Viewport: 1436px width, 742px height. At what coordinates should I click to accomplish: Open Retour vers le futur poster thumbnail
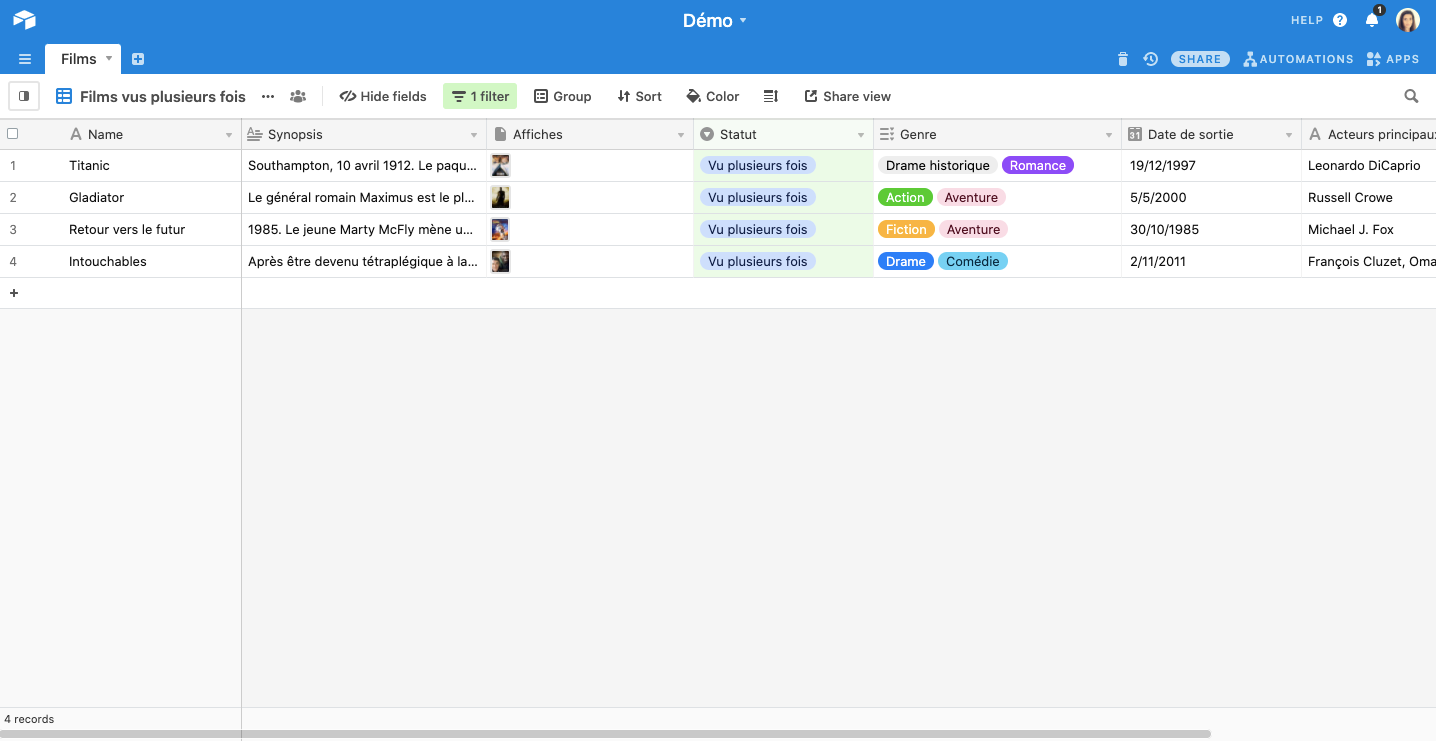pyautogui.click(x=500, y=229)
